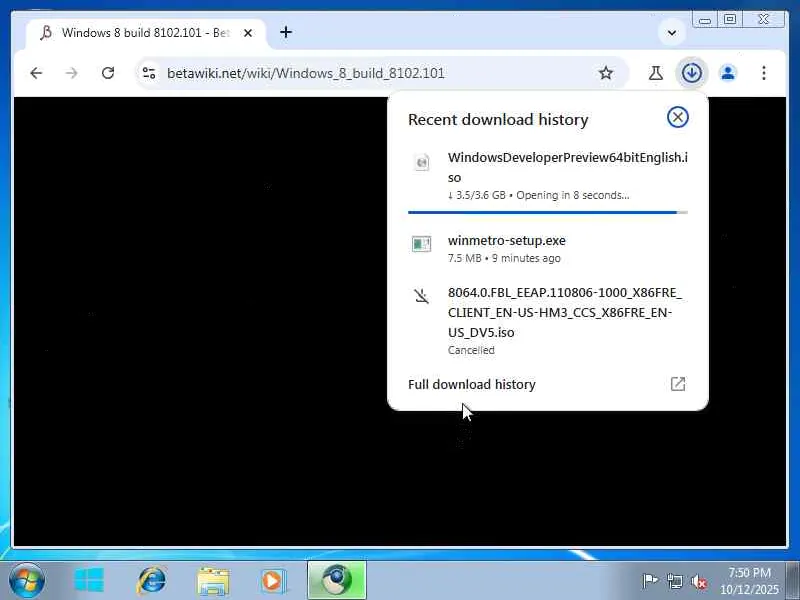Screen dimensions: 800x600
Task: Open Chrome Labs flask icon
Action: [x=656, y=73]
